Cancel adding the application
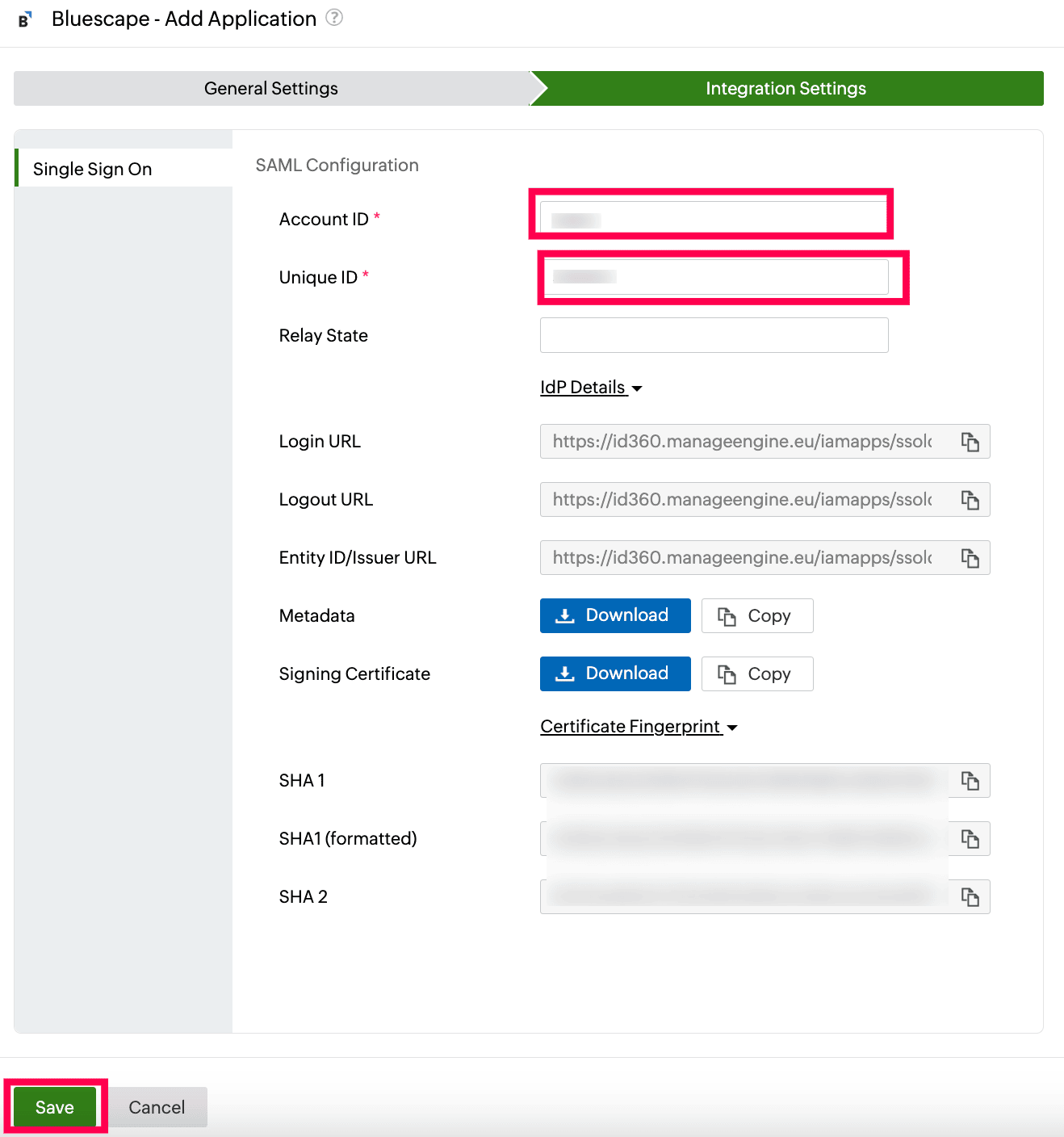 click(157, 1107)
